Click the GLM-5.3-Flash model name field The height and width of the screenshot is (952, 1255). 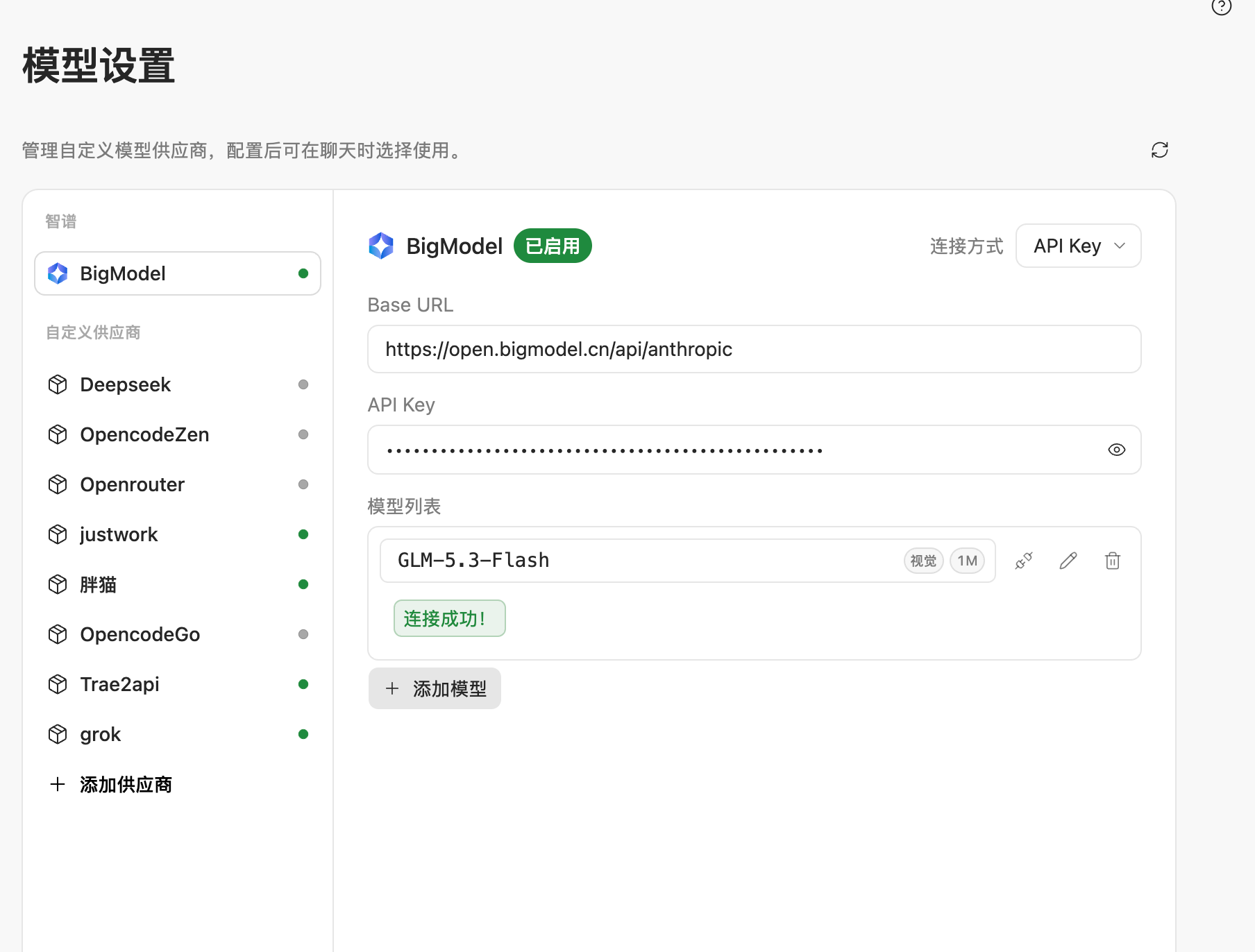click(x=688, y=561)
